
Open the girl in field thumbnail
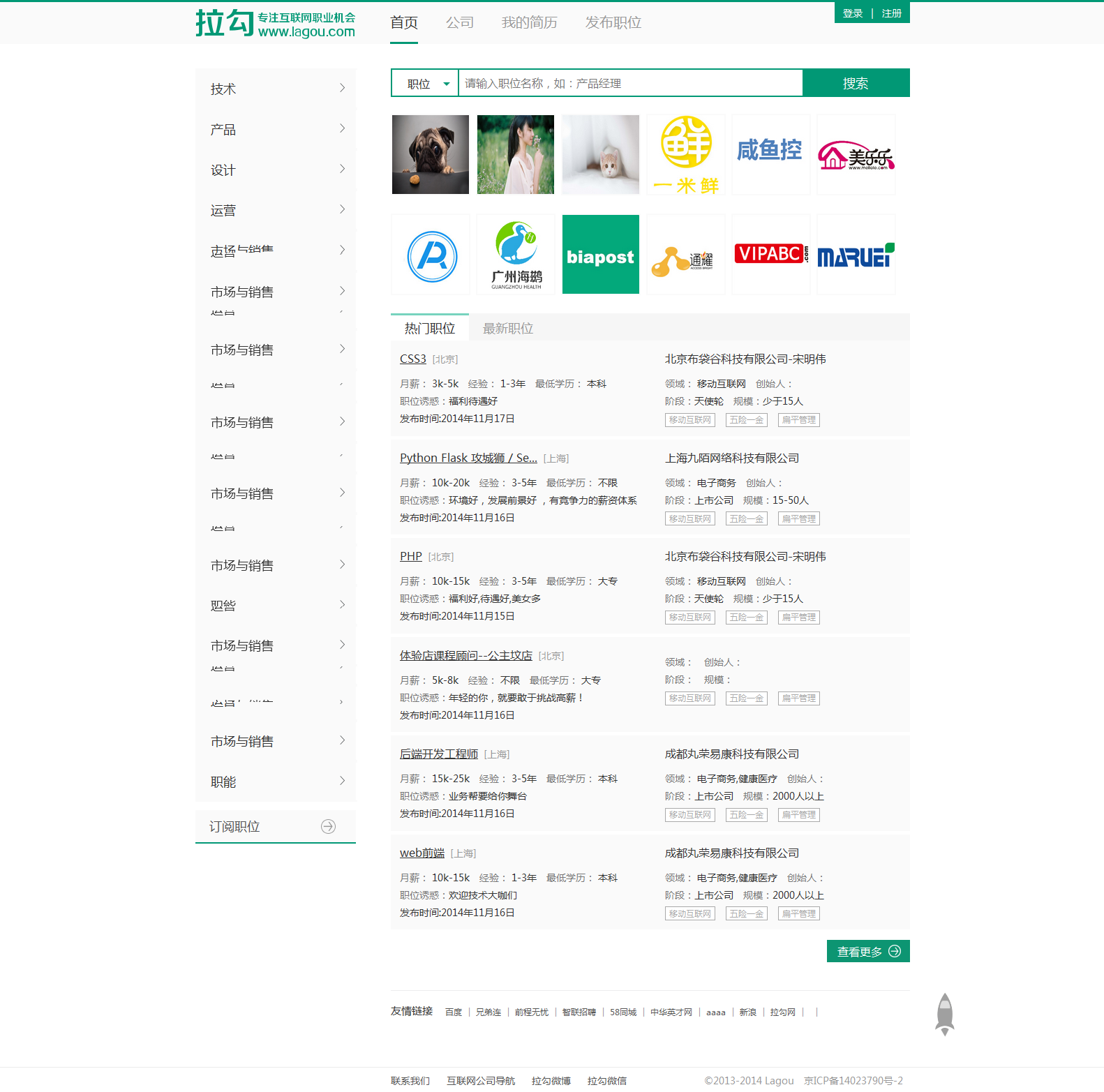click(516, 154)
